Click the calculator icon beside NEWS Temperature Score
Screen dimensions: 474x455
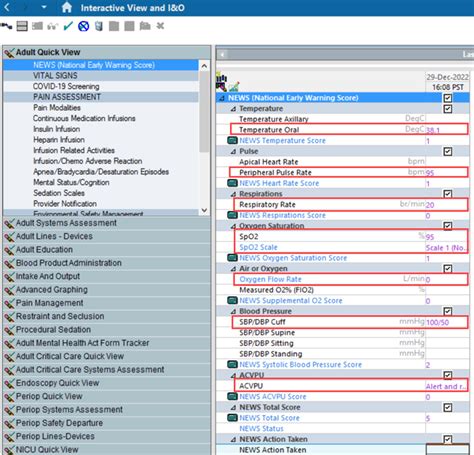(x=232, y=140)
